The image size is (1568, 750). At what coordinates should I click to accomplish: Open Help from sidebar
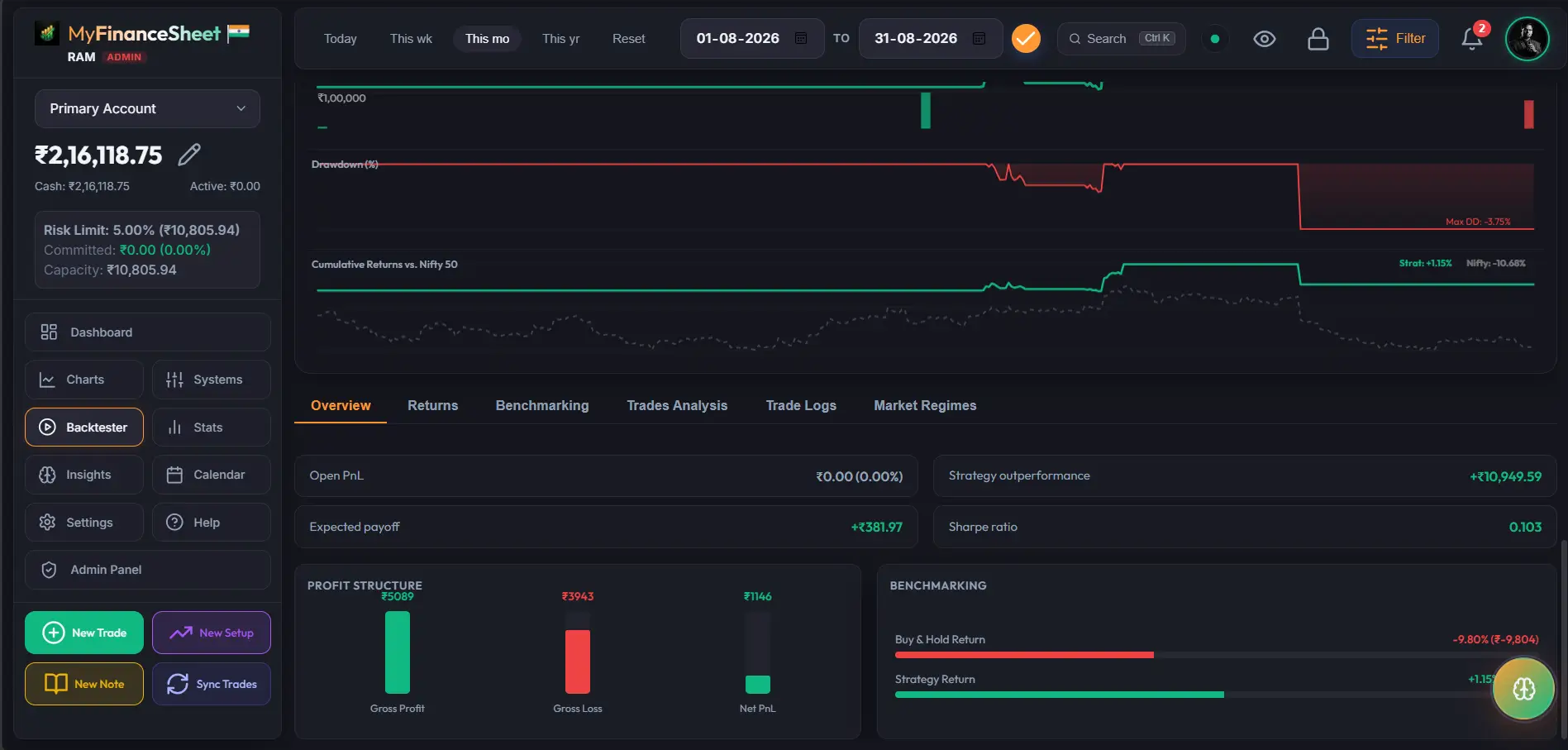[x=211, y=522]
